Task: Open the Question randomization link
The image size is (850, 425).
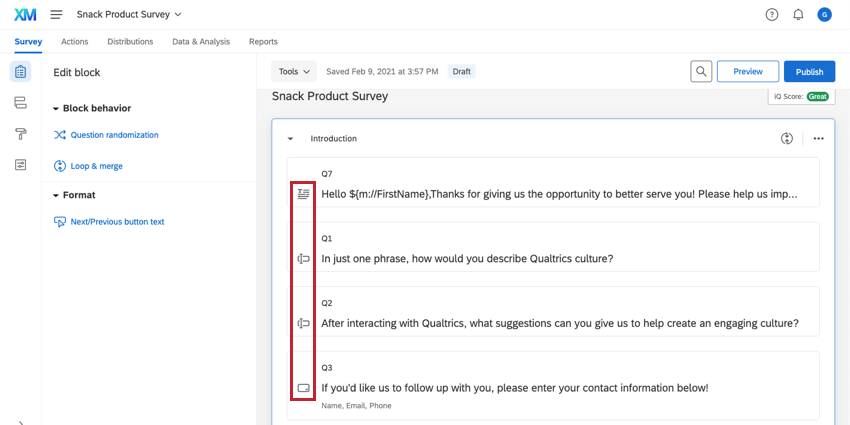Action: [x=114, y=135]
